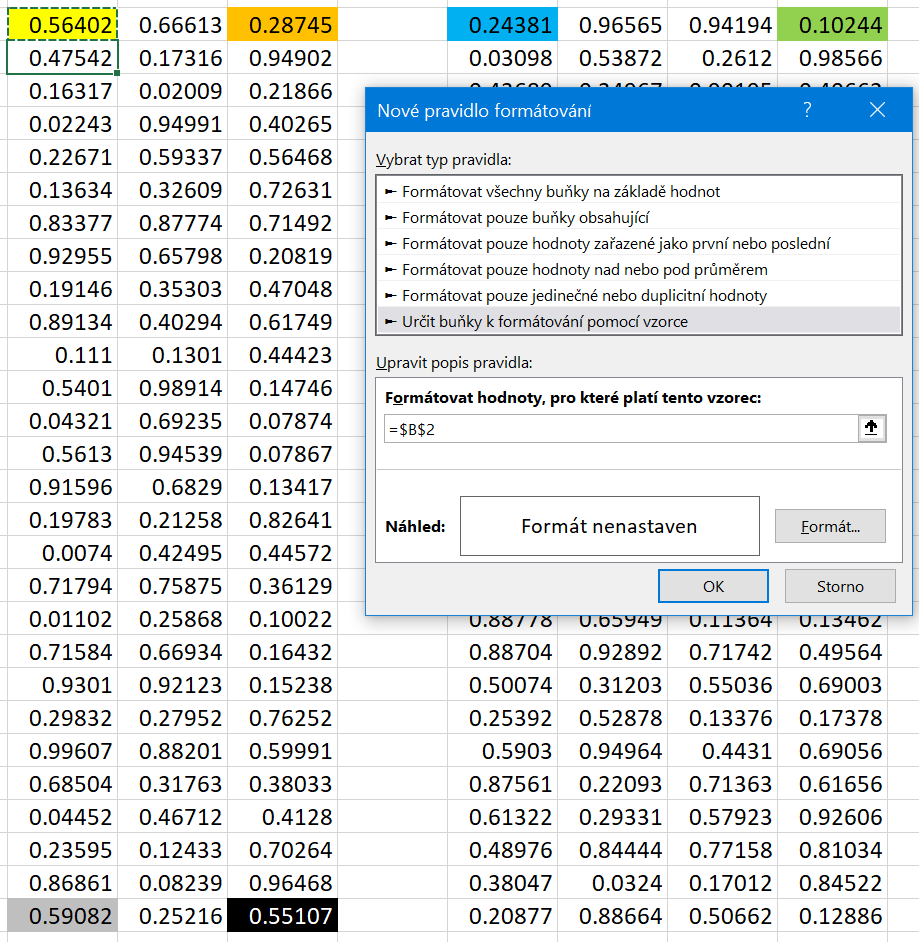Click inside the formula field showing =$B$2
Screen dimensions: 919x942
(x=600, y=427)
